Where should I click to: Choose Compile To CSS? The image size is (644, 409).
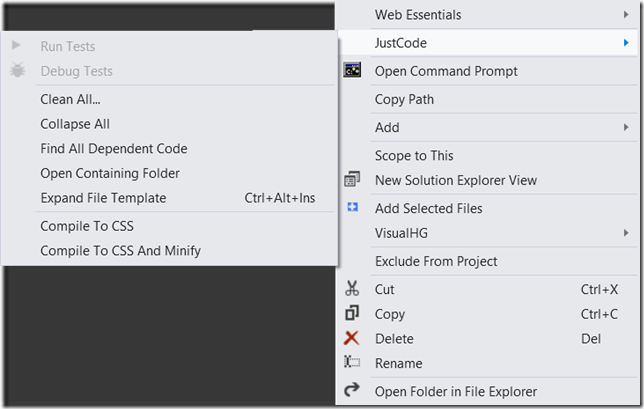pos(86,226)
